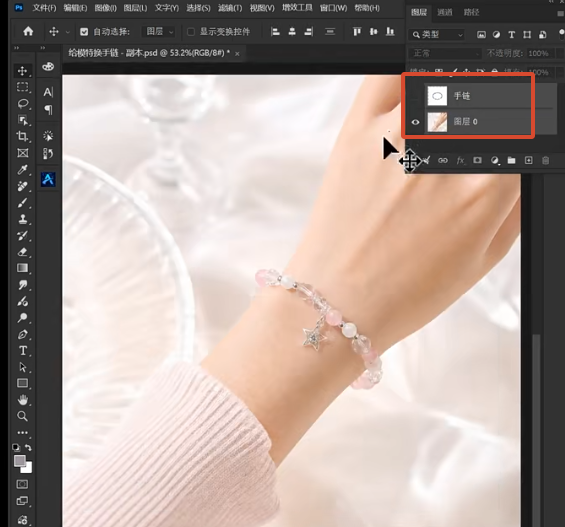565x527 pixels.
Task: Align bottom edges in options bar
Action: [x=390, y=32]
